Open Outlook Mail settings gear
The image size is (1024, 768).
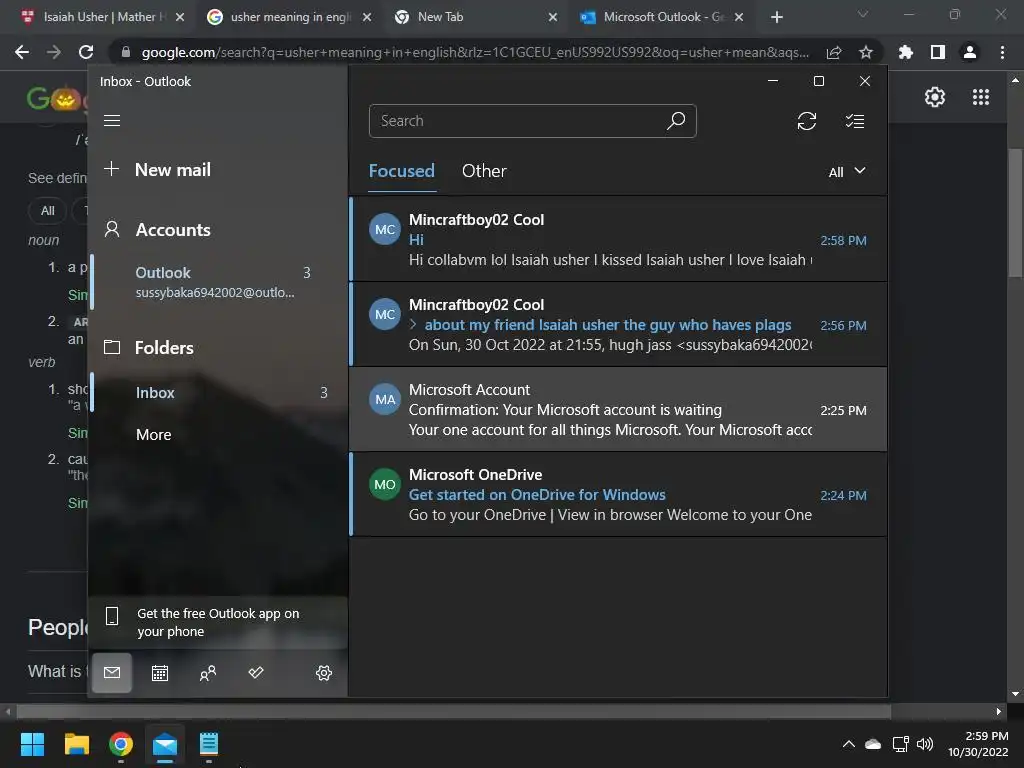click(x=324, y=673)
